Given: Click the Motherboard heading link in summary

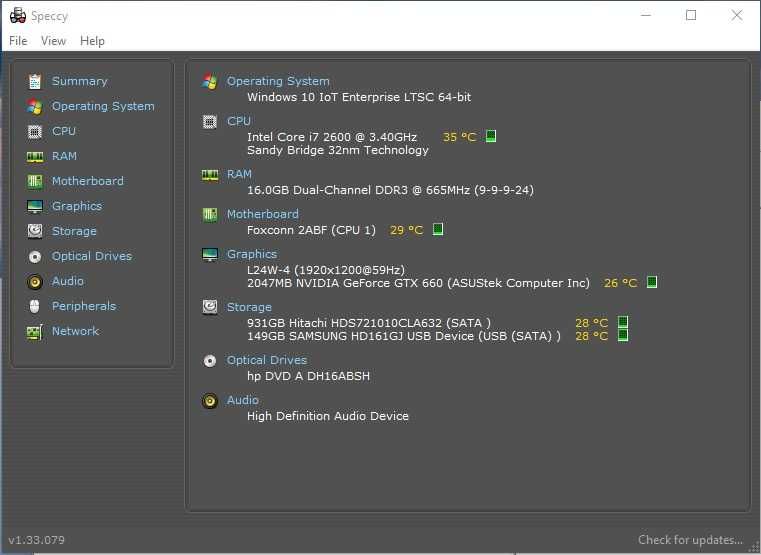Looking at the screenshot, I should tap(263, 214).
